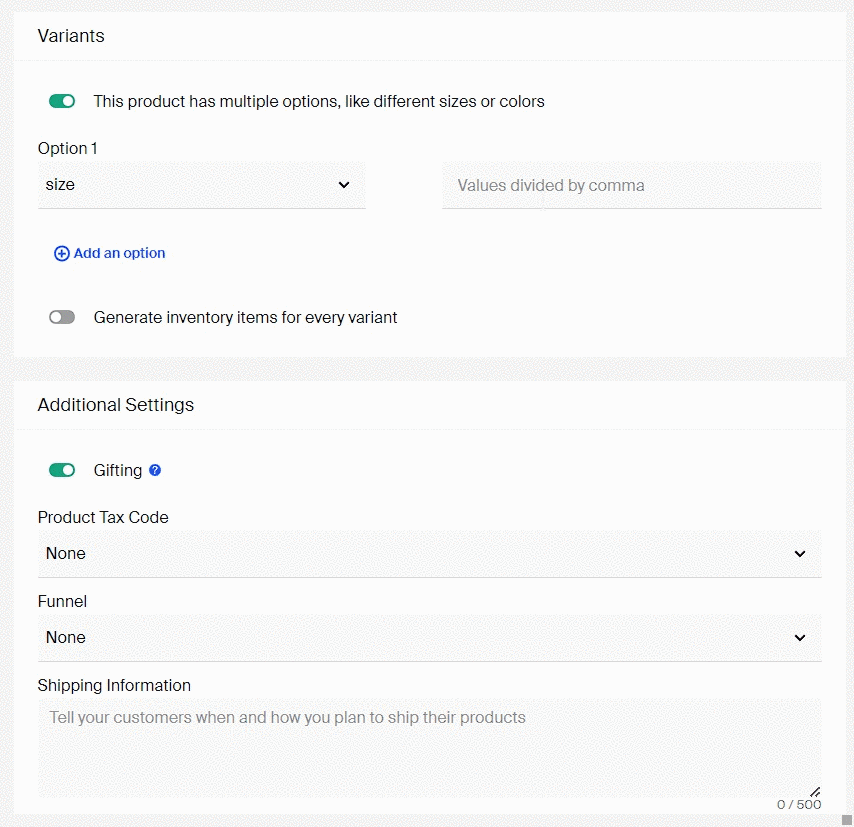Click the plus circle icon beside Add an option
Screen dimensions: 854x827
[62, 253]
